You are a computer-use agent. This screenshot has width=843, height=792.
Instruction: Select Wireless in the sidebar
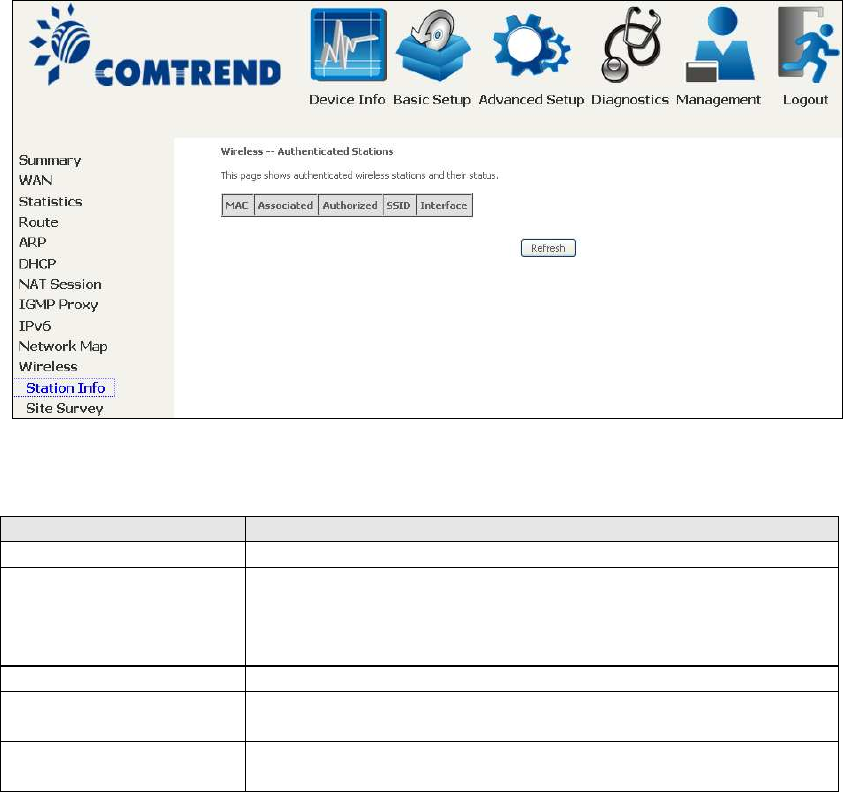48,366
